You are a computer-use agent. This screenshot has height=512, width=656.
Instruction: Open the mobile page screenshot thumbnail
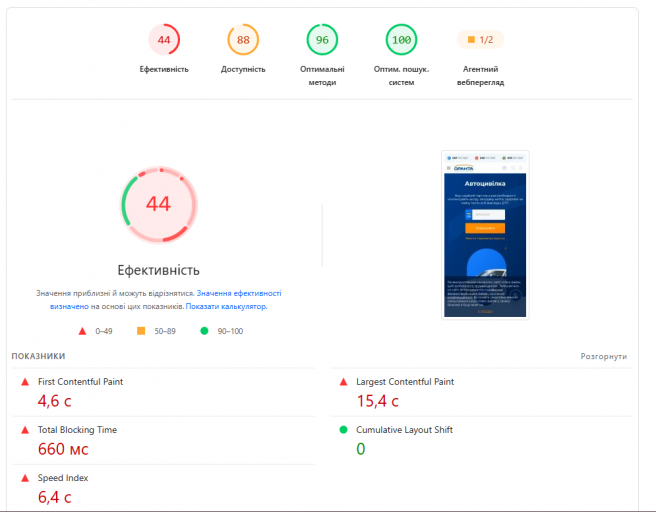click(485, 235)
